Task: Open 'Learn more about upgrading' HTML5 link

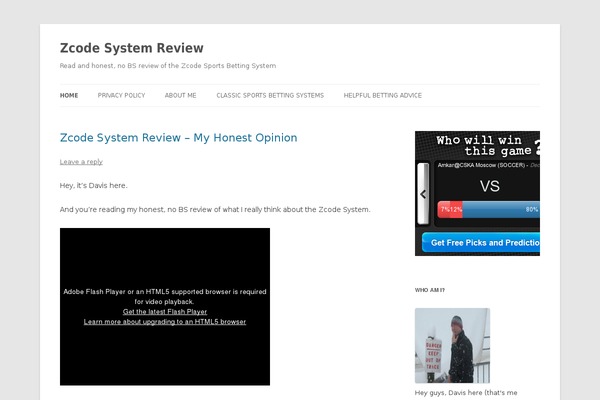Action: [165, 322]
